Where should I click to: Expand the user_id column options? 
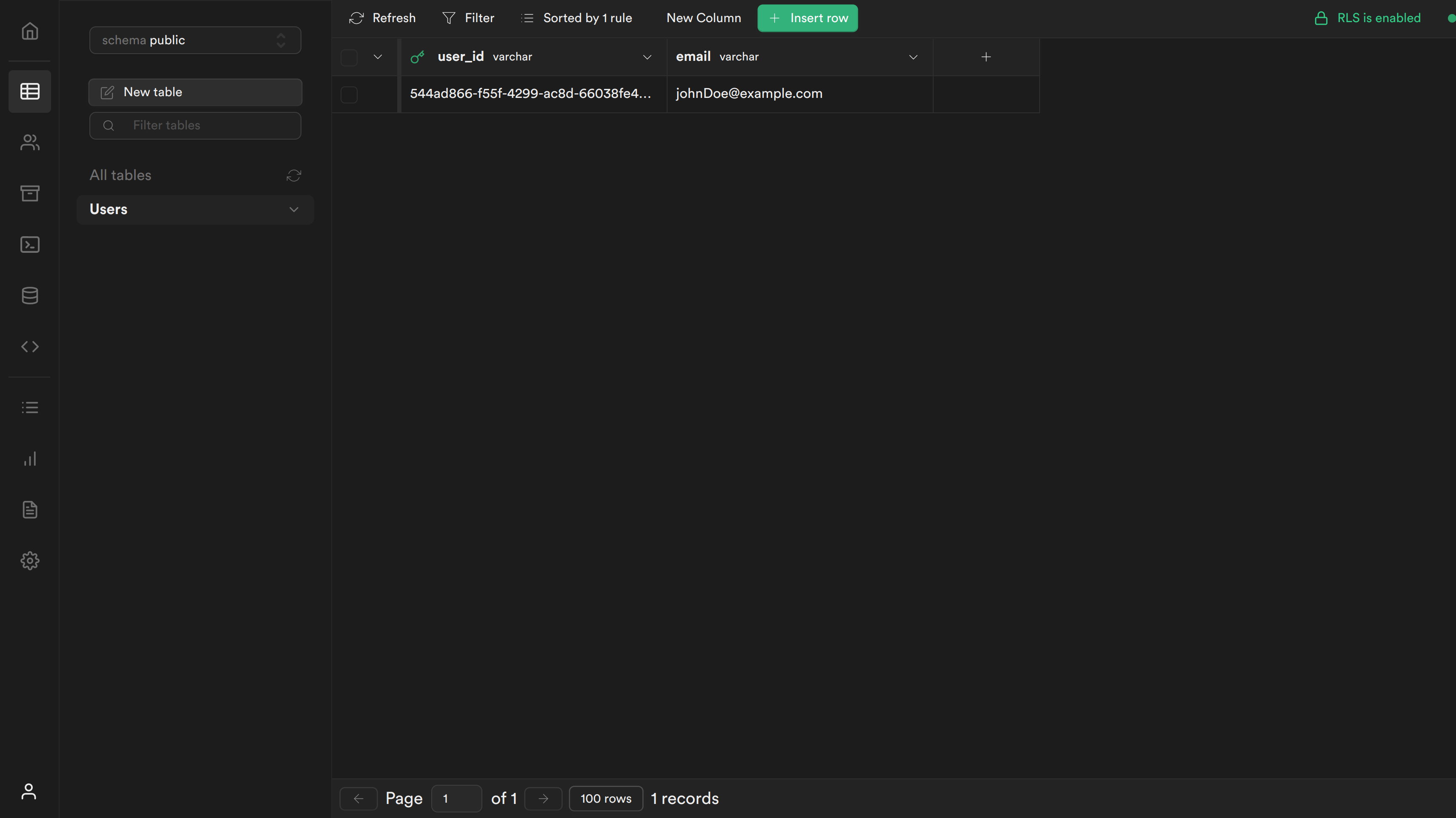pos(648,57)
